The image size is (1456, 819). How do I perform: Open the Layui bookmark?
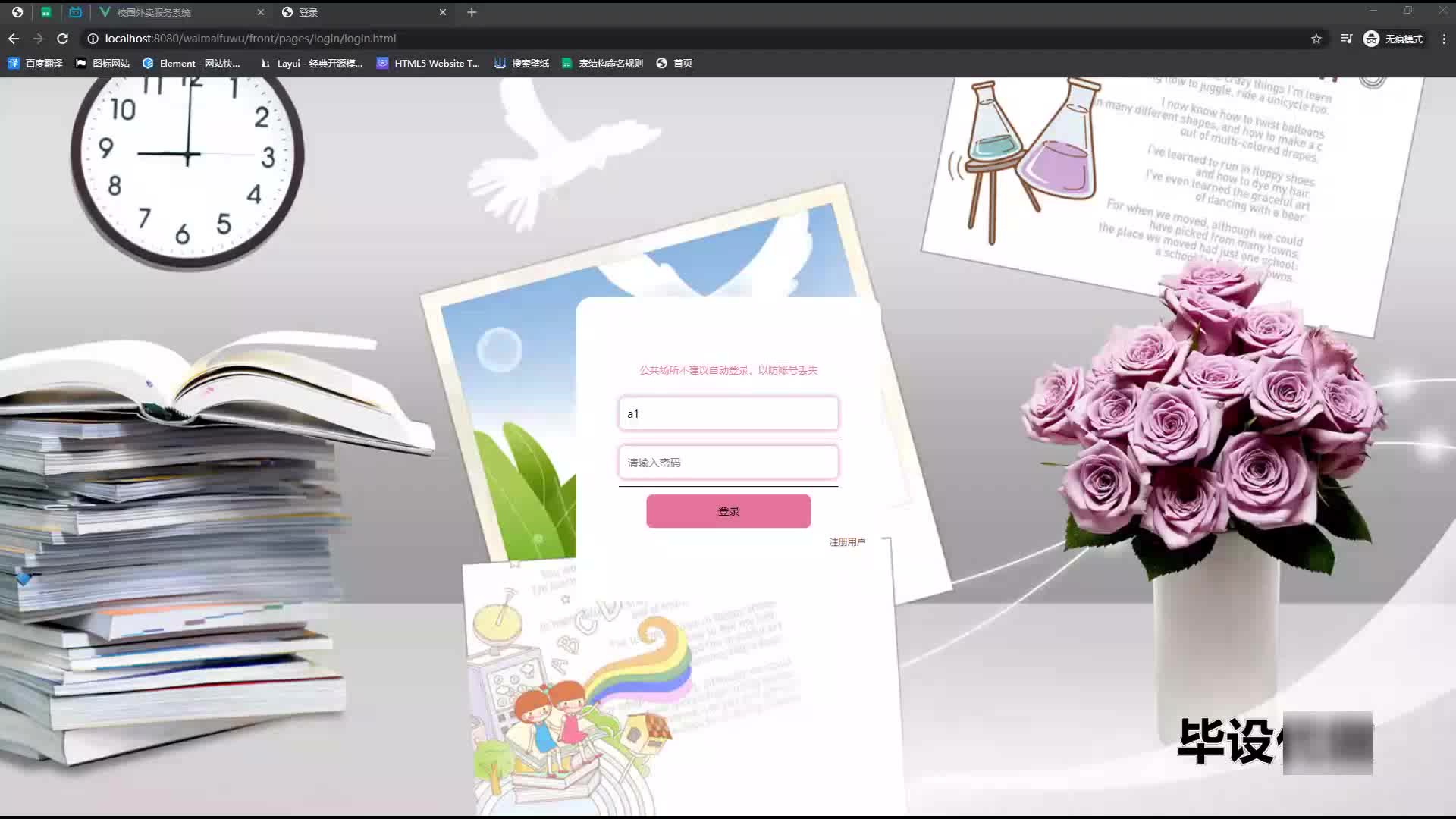(312, 64)
